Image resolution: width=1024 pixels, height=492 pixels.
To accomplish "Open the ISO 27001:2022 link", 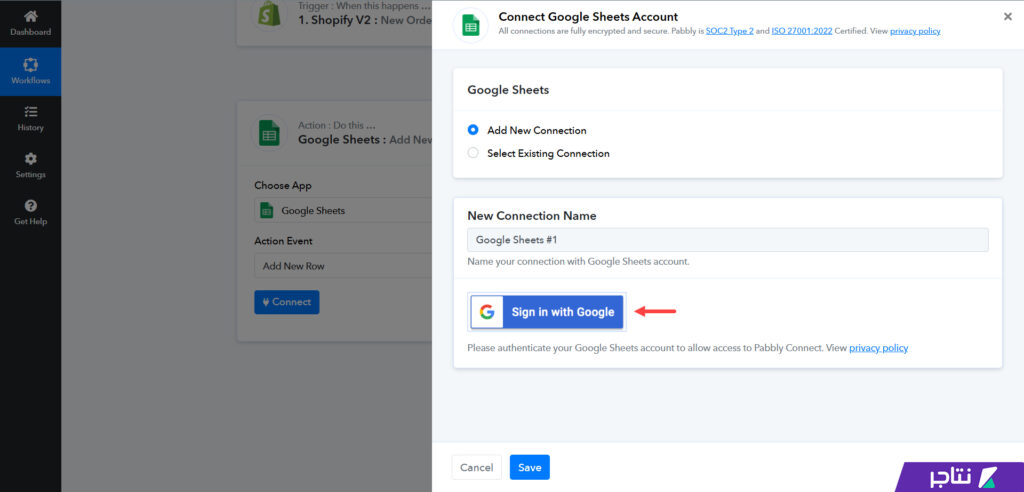I will 801,31.
